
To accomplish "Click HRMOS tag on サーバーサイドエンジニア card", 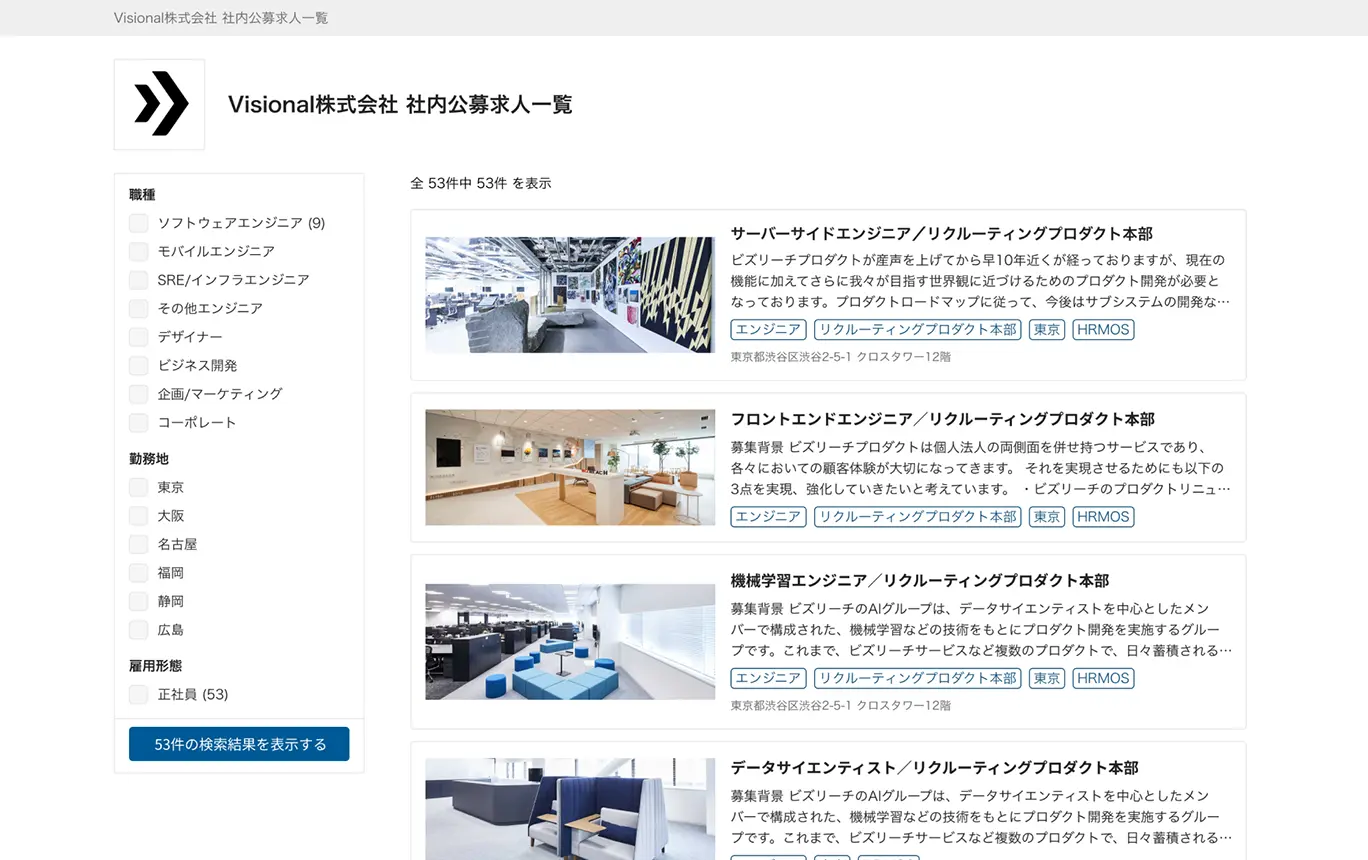I will click(1104, 329).
